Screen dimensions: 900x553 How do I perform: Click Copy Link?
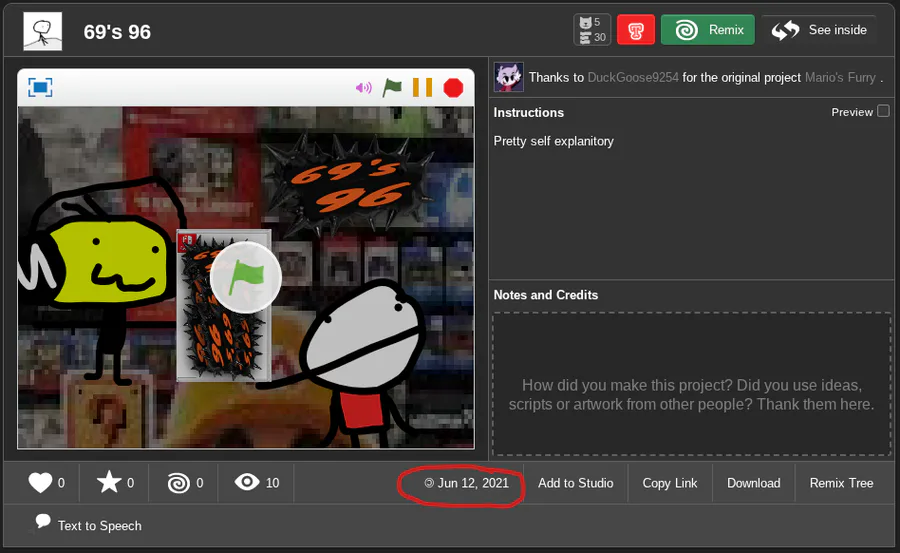tap(670, 483)
